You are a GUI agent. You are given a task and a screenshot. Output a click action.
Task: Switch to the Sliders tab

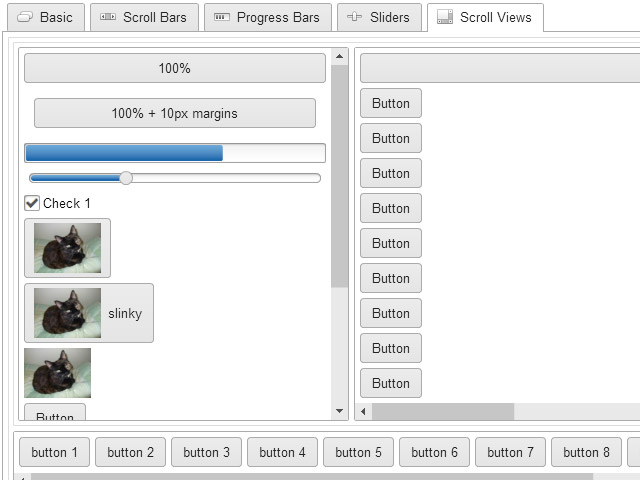(379, 17)
